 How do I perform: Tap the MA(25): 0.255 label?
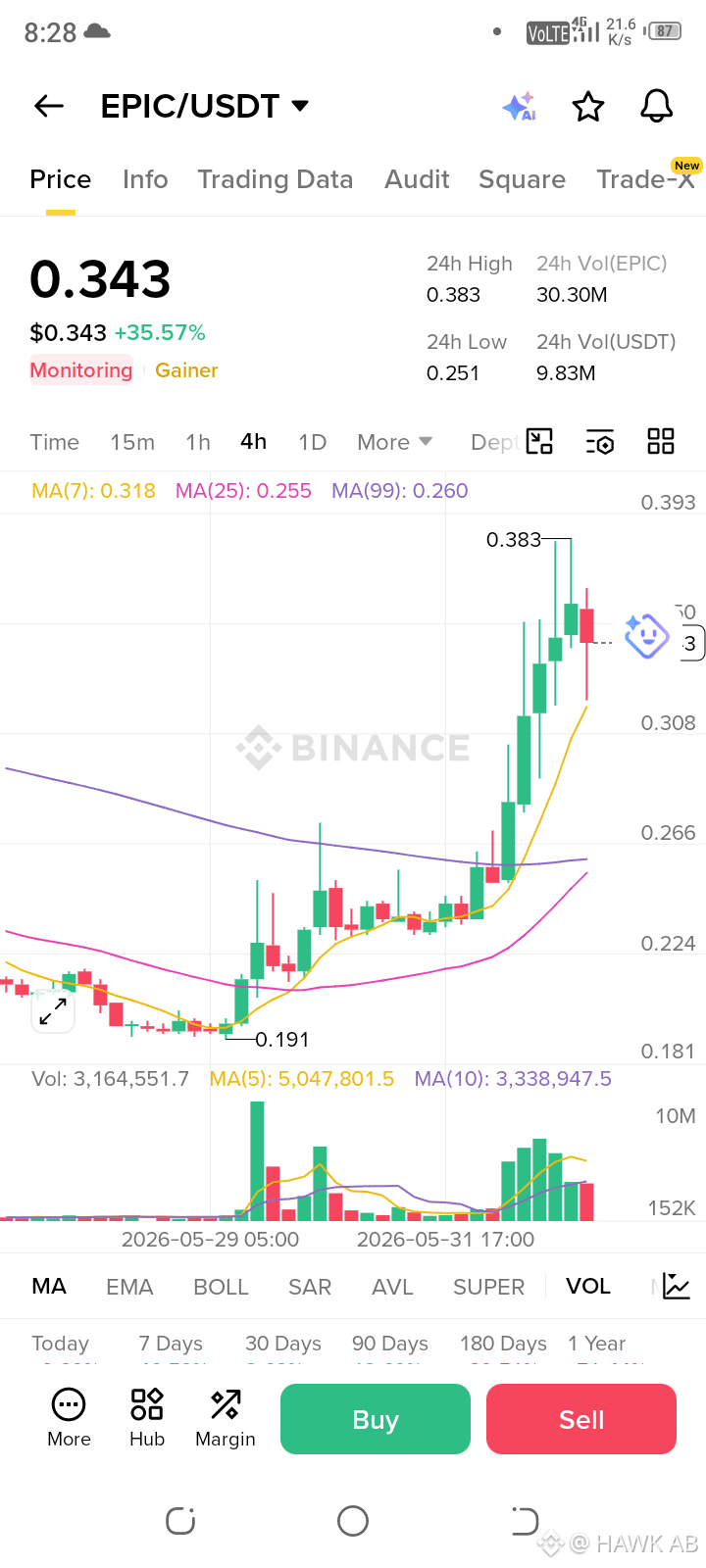click(x=243, y=491)
